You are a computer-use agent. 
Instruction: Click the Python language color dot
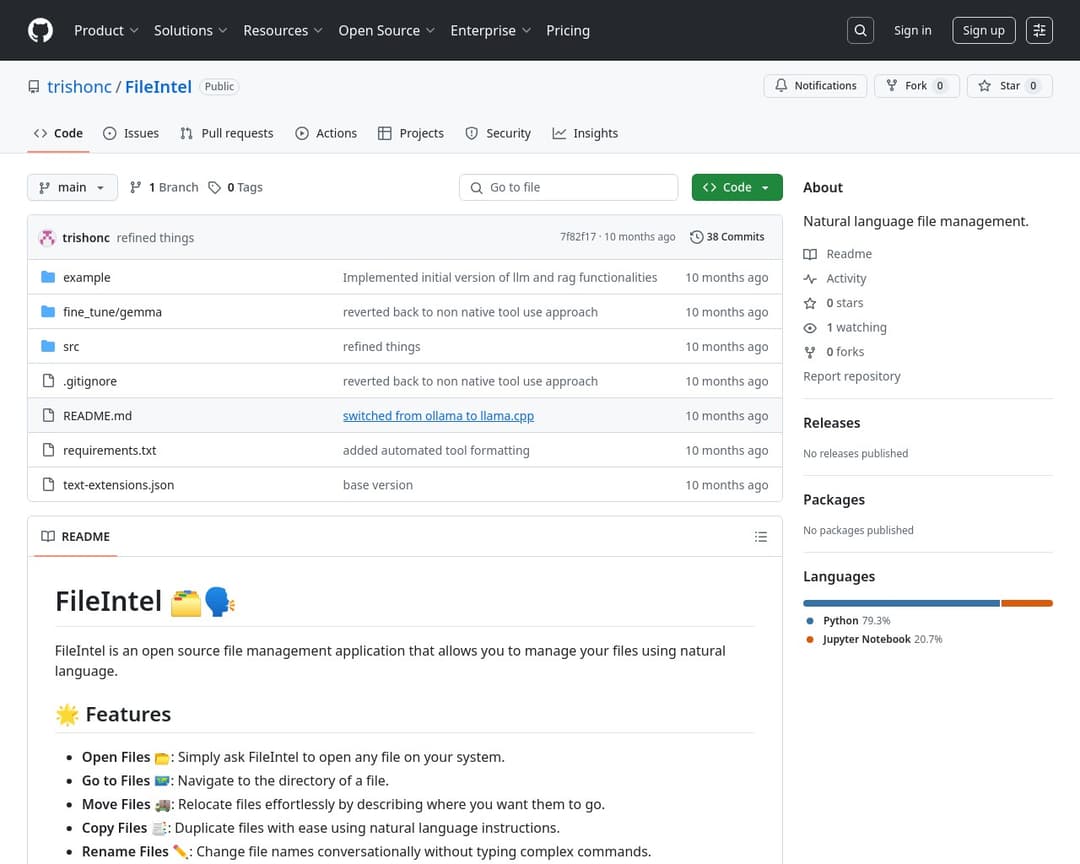coord(810,621)
